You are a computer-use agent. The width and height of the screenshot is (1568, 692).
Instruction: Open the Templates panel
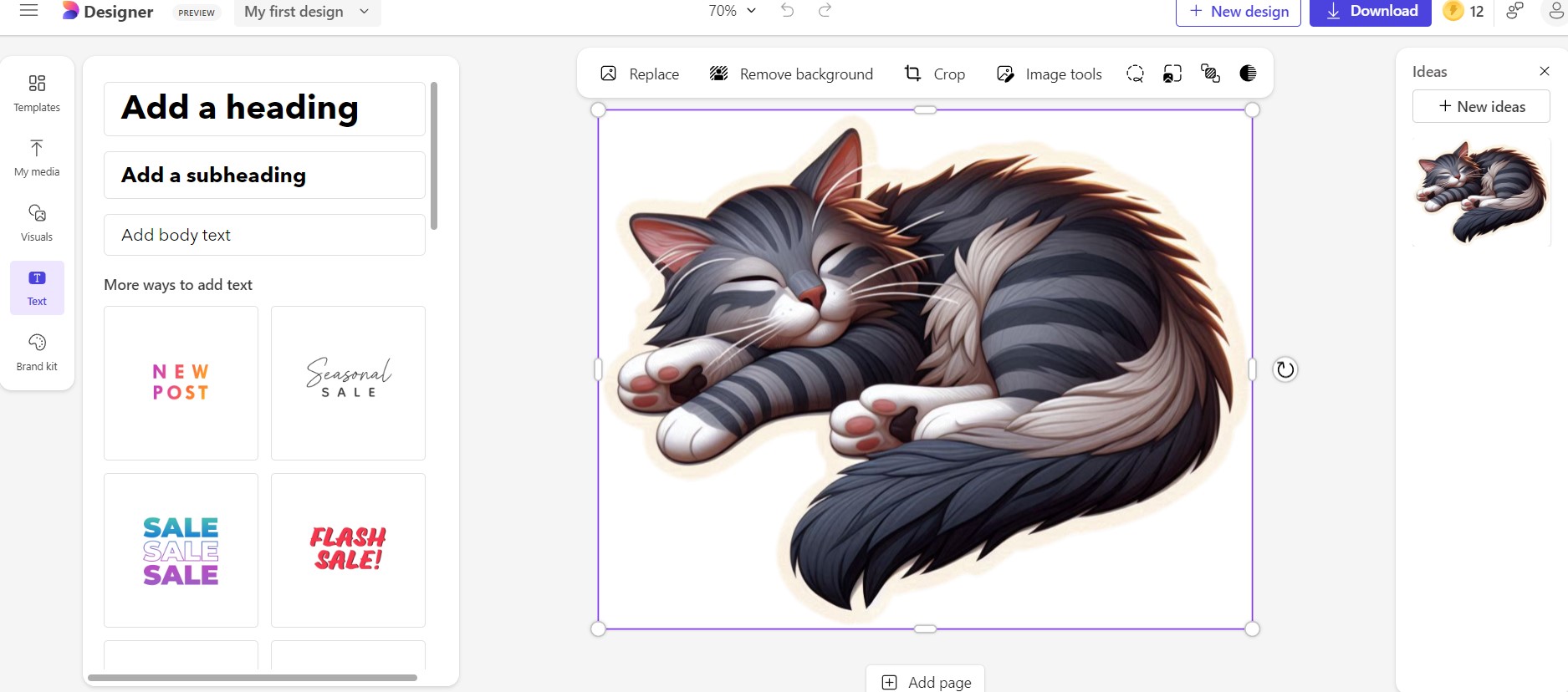(x=37, y=93)
